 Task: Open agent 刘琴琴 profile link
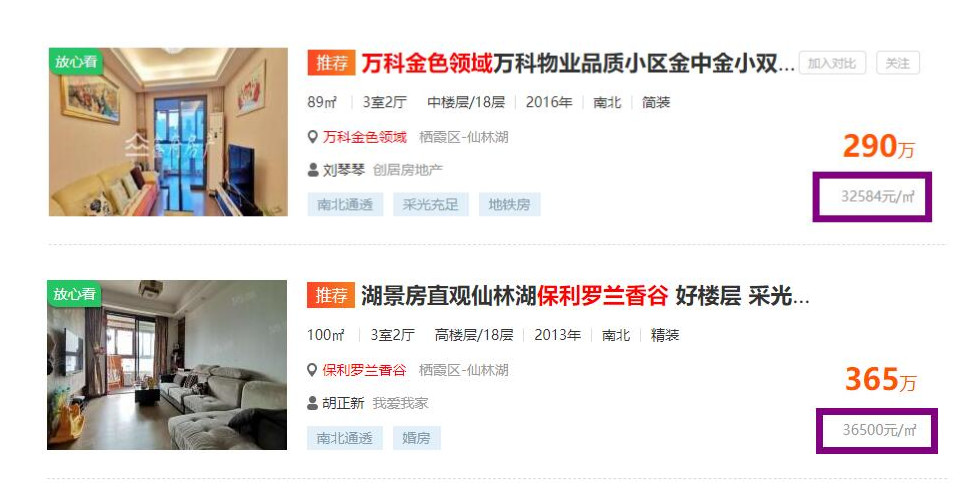pyautogui.click(x=344, y=170)
